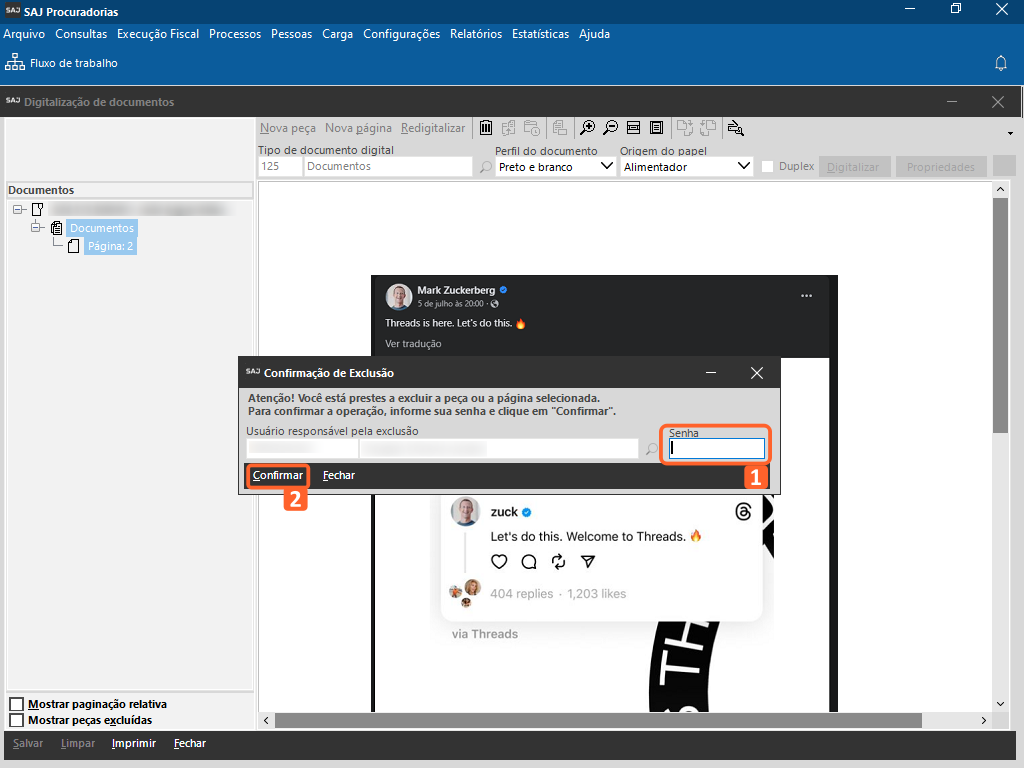Click the scanner search settings icon
This screenshot has height=768, width=1024.
736,128
